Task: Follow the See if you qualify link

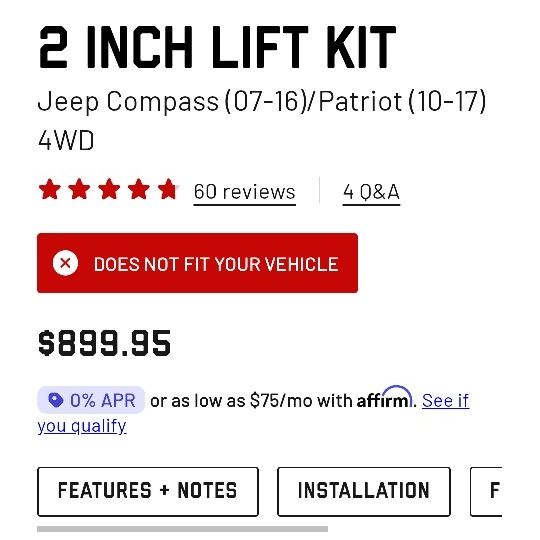Action: (253, 413)
